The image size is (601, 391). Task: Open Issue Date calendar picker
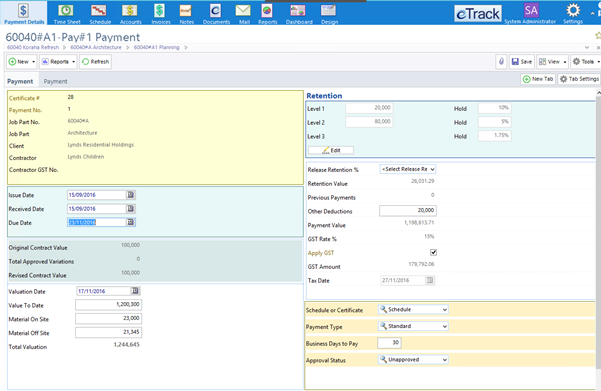(x=130, y=195)
